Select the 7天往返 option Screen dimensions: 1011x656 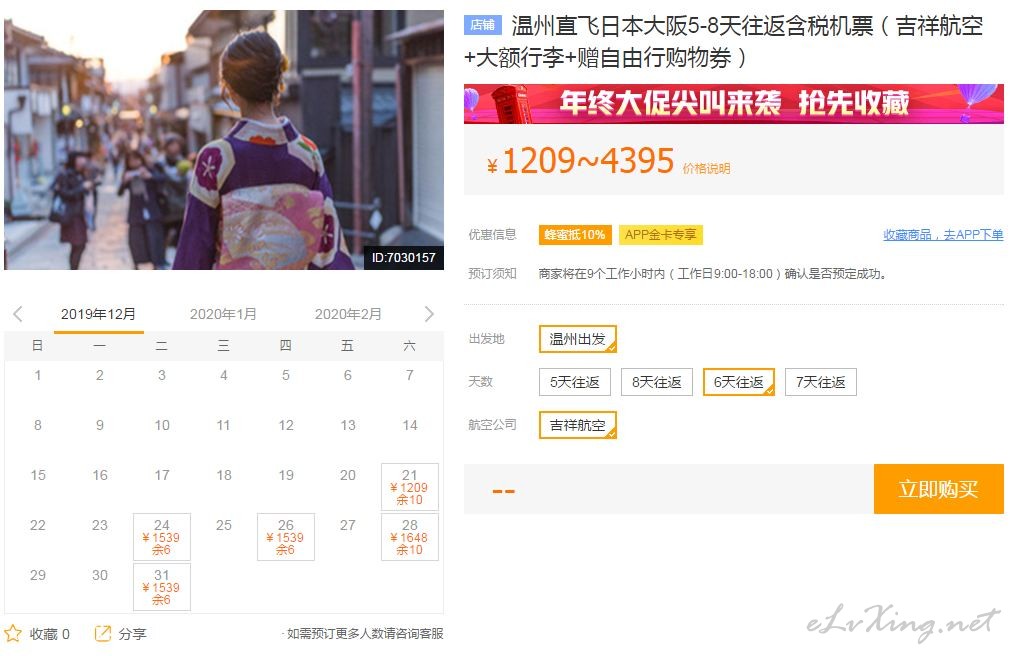(820, 382)
